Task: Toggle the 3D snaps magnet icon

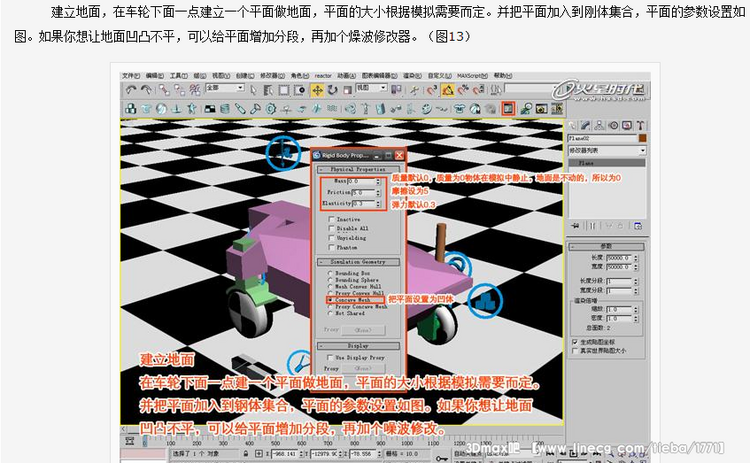Action: (431, 89)
